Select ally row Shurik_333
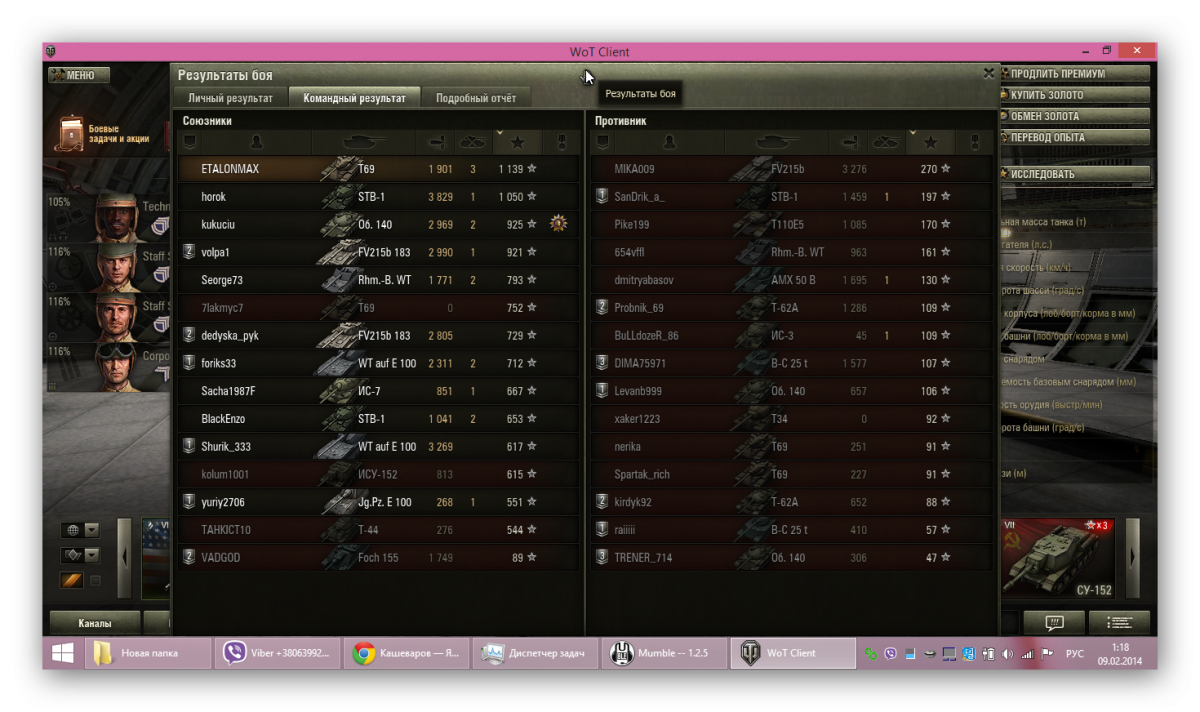Image resolution: width=1200 pixels, height=712 pixels. tap(379, 447)
